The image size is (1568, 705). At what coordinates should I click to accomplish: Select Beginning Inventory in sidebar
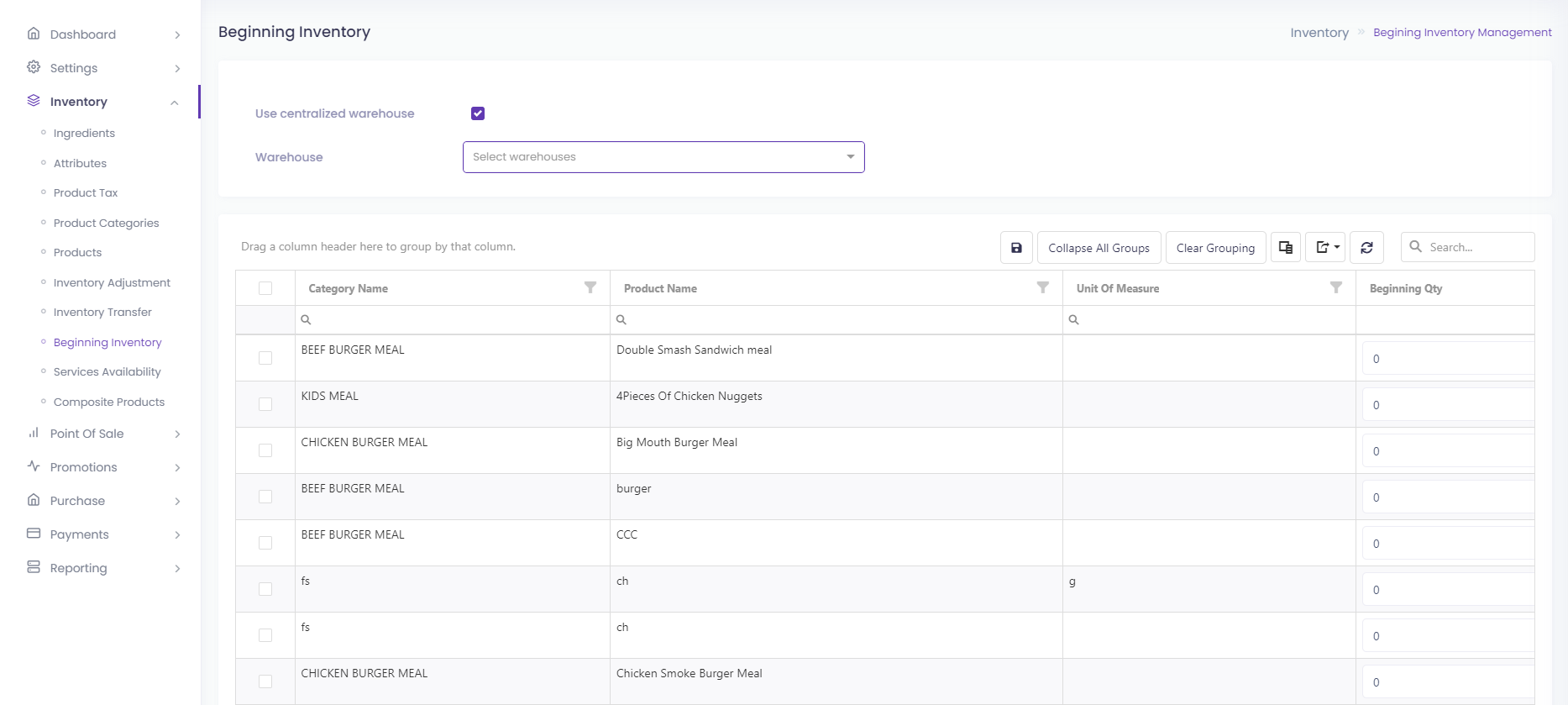pos(108,342)
